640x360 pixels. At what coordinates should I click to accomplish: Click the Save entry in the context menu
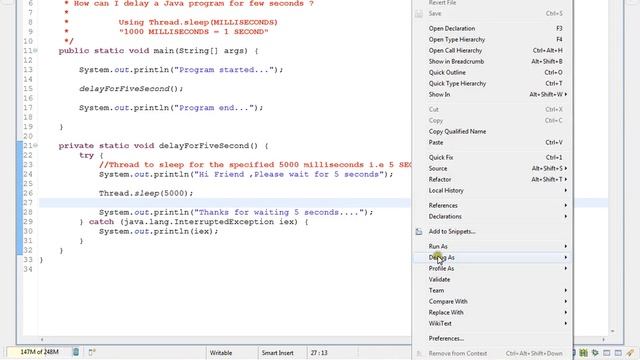point(493,13)
